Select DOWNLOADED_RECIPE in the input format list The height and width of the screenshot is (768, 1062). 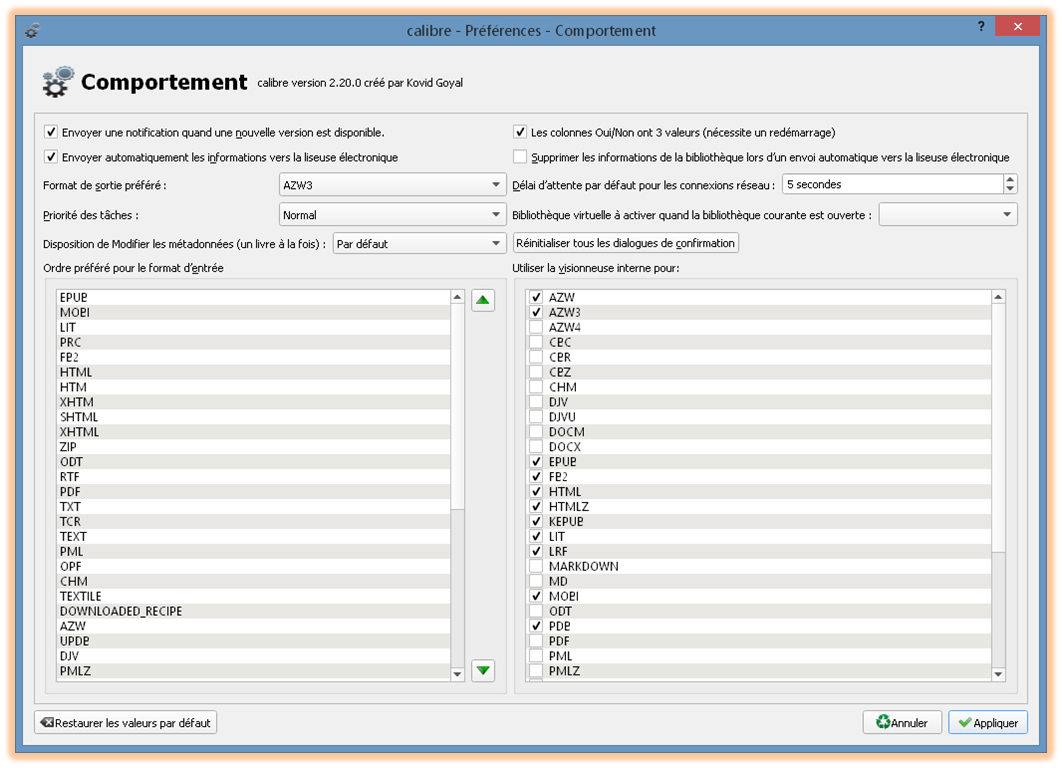(254, 611)
